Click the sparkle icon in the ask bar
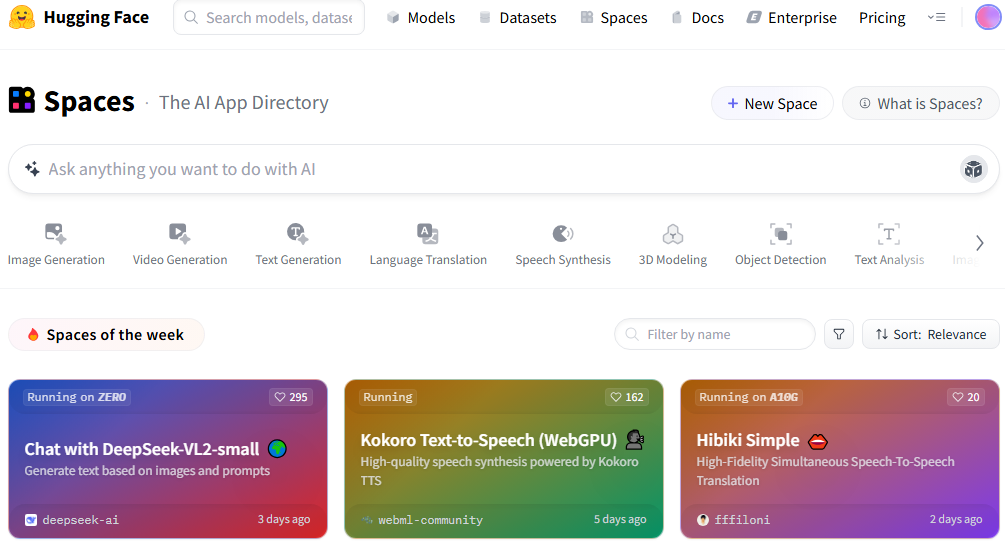The height and width of the screenshot is (545, 1005). (32, 169)
